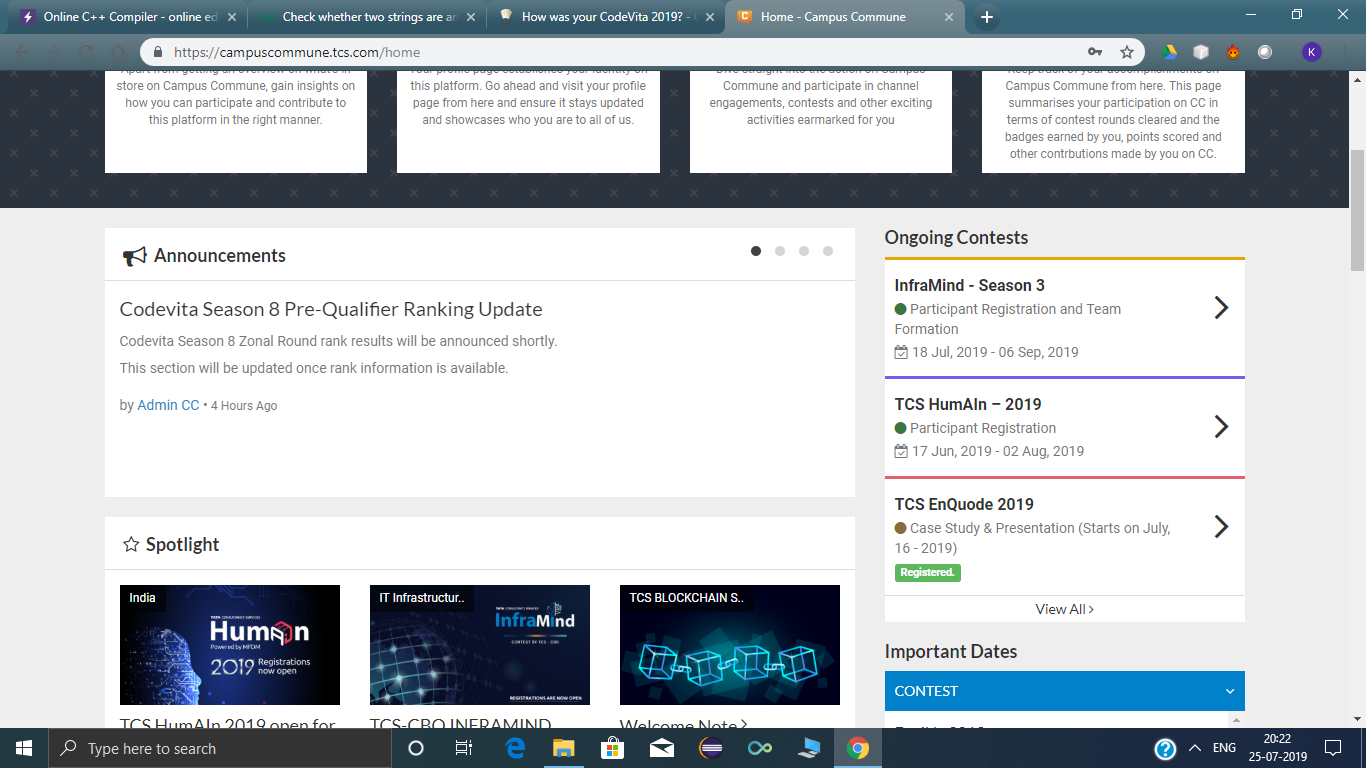The image size is (1366, 768).
Task: Show fourth announcement slide dot
Action: point(828,251)
